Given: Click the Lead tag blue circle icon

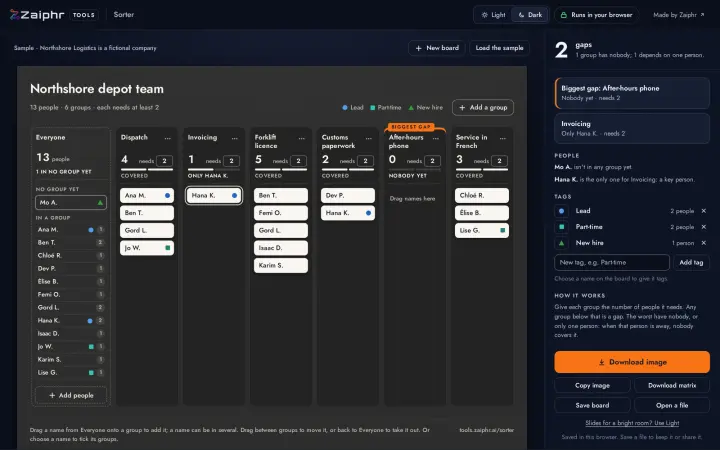Looking at the screenshot, I should (561, 211).
